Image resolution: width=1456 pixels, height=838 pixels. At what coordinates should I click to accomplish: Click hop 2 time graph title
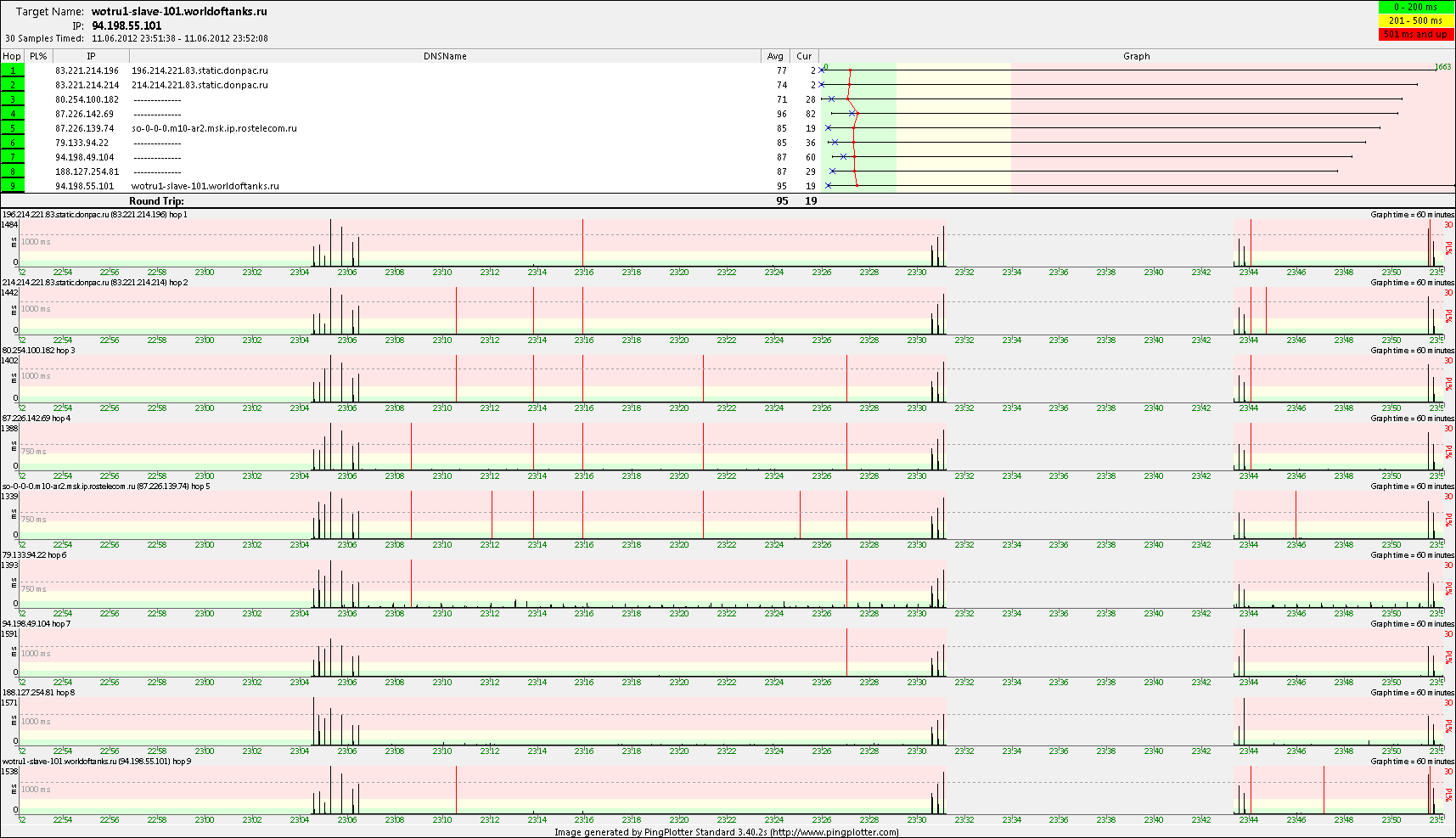[95, 283]
